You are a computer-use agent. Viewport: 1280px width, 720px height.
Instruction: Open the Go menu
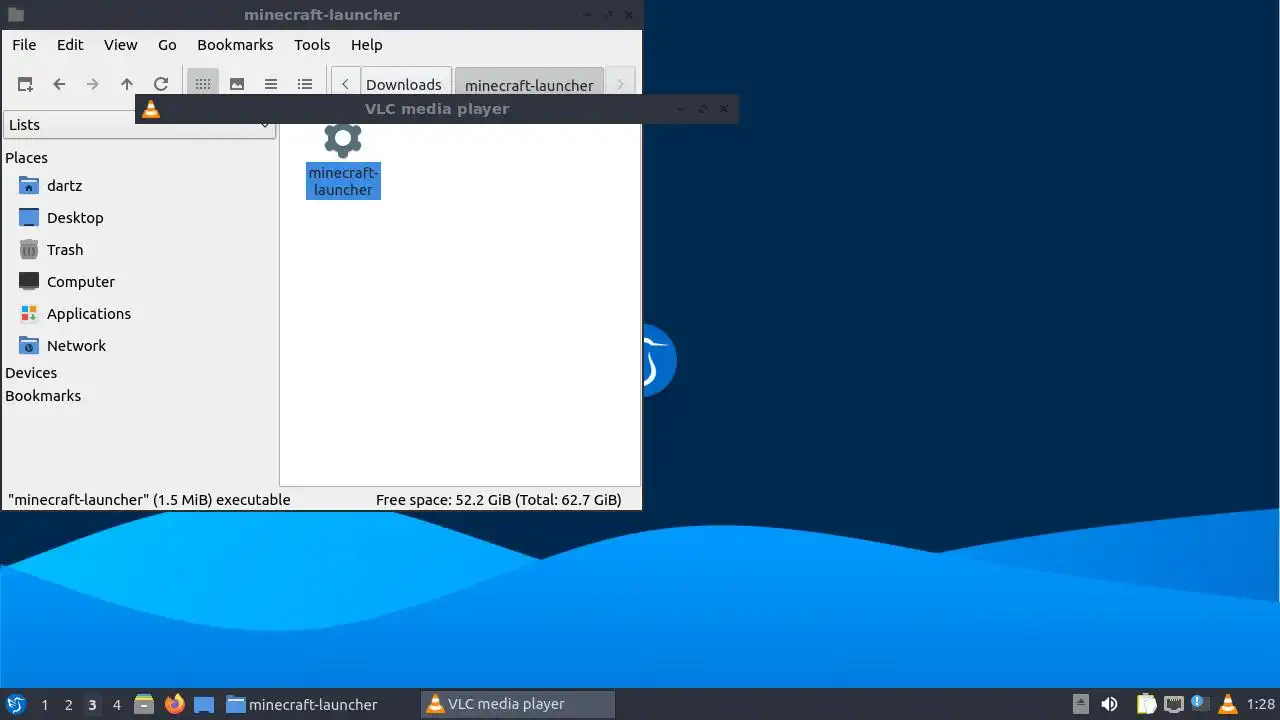[x=167, y=44]
